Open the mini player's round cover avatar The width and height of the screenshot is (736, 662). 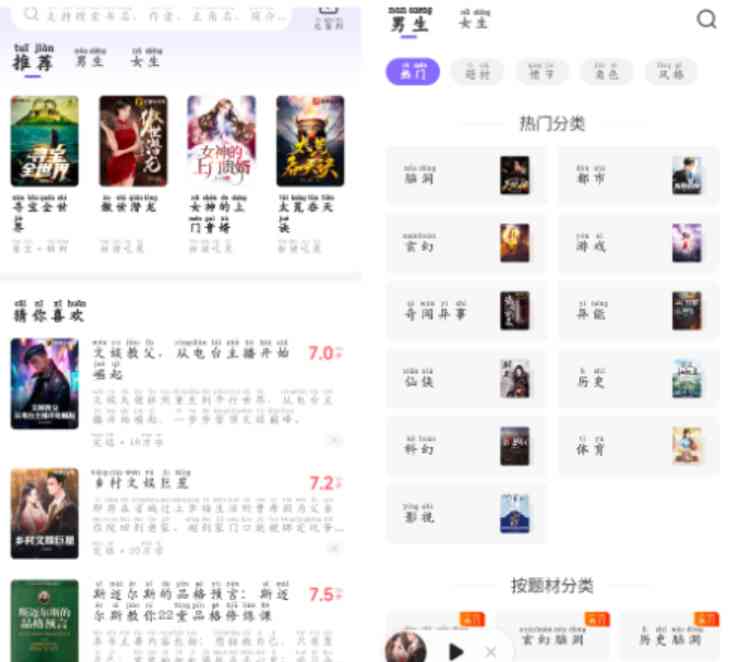(406, 648)
